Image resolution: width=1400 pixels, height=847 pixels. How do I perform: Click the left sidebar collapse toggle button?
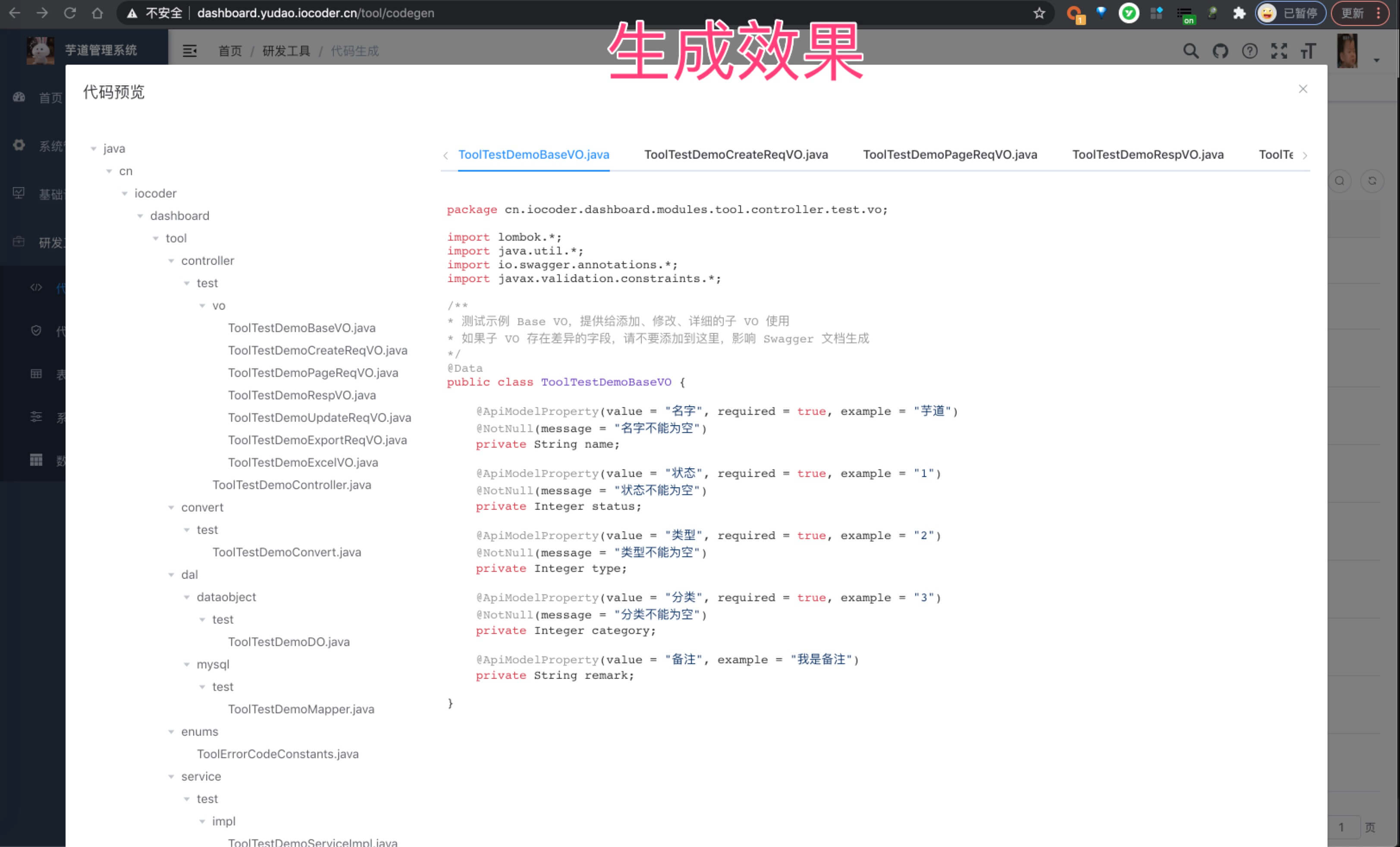[x=190, y=50]
